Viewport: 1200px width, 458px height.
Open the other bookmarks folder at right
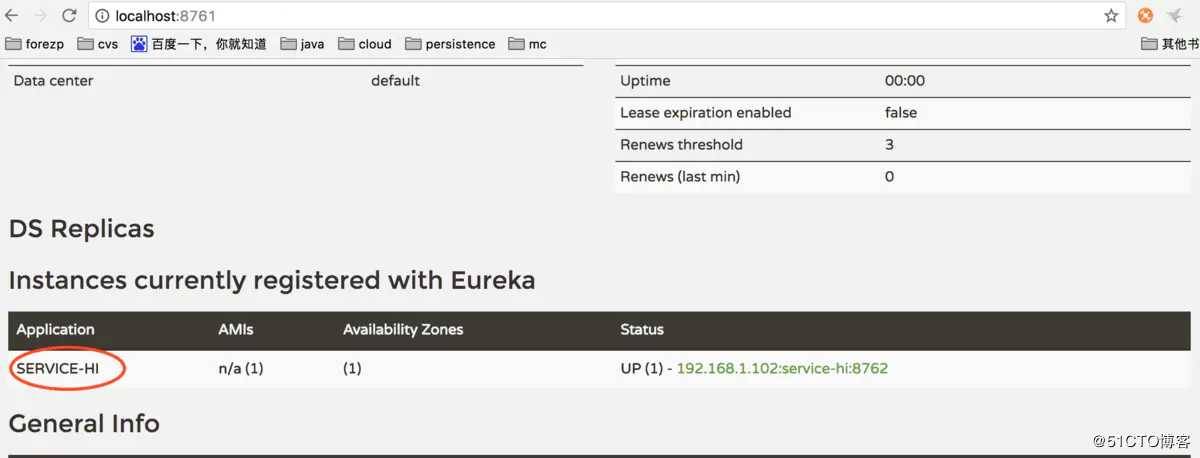[x=1170, y=44]
